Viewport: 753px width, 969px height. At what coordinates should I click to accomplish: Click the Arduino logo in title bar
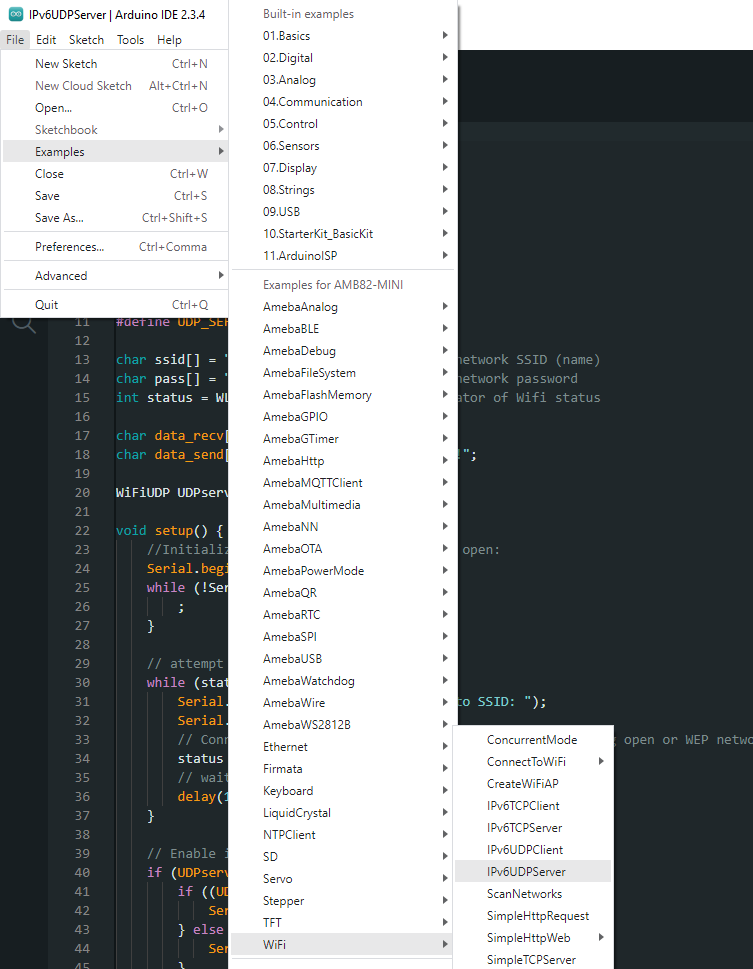click(x=15, y=13)
